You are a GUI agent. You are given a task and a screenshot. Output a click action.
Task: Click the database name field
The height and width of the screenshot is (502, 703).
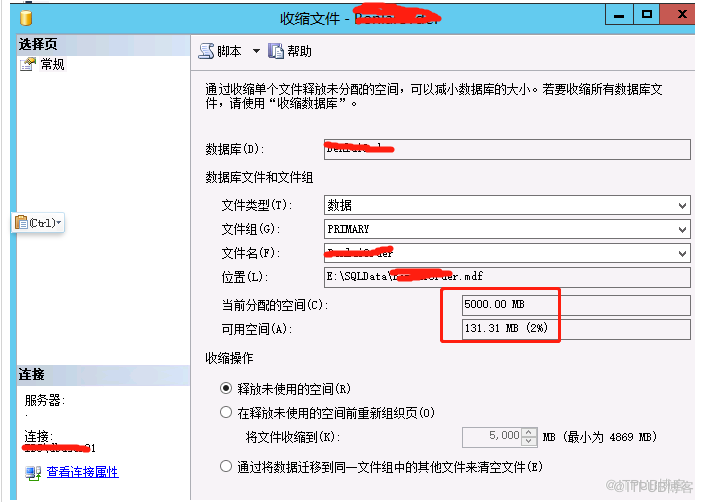click(507, 149)
